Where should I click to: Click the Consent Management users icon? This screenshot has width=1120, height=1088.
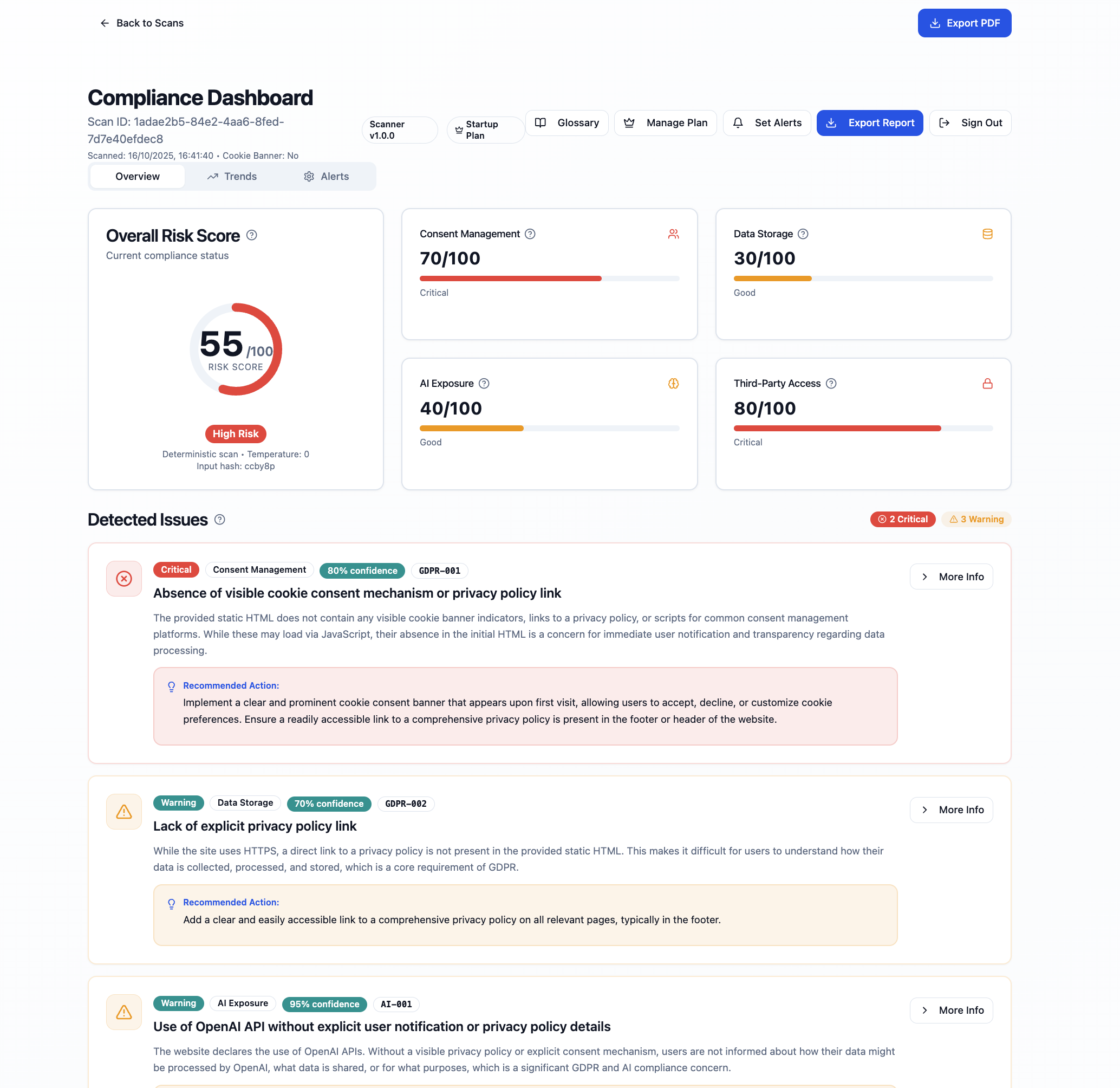click(673, 234)
